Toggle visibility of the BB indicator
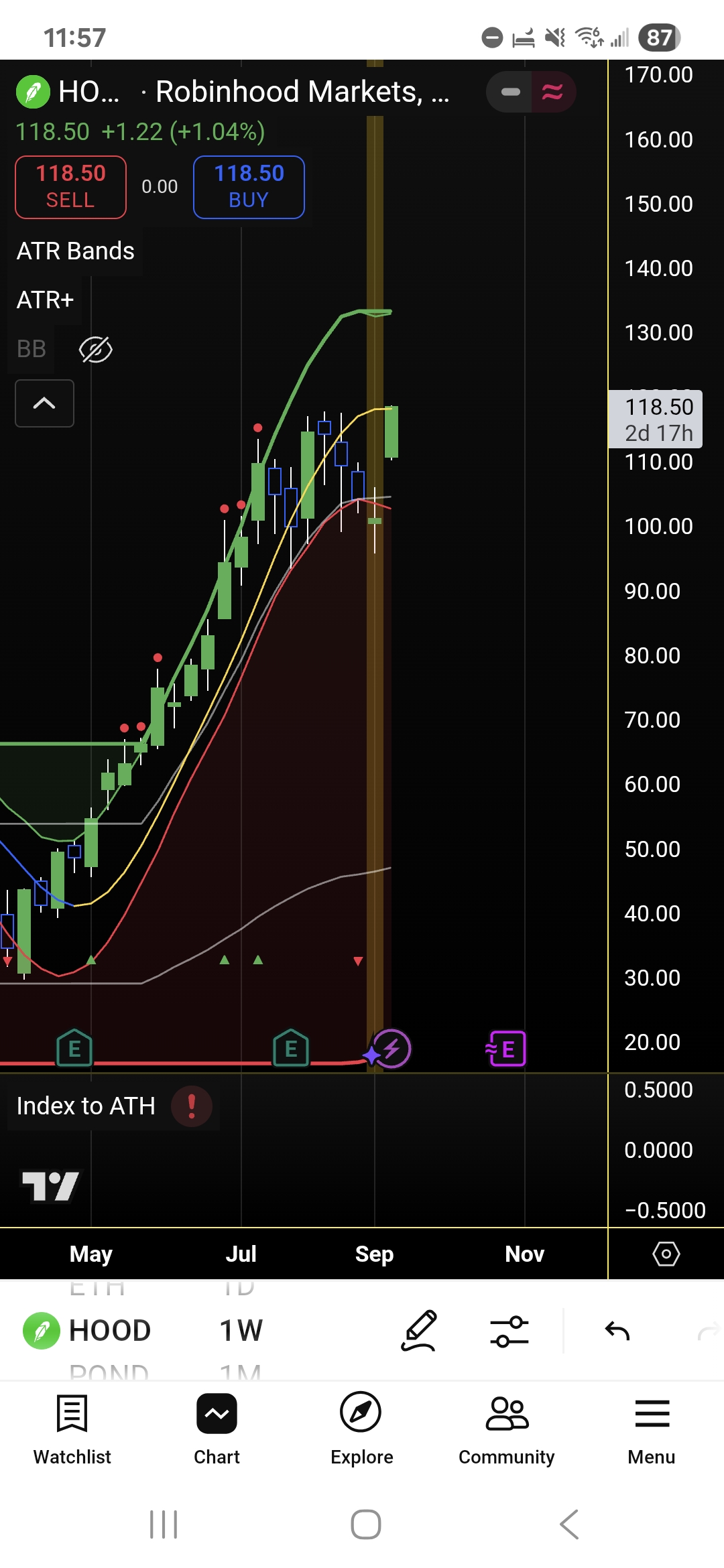 (96, 349)
